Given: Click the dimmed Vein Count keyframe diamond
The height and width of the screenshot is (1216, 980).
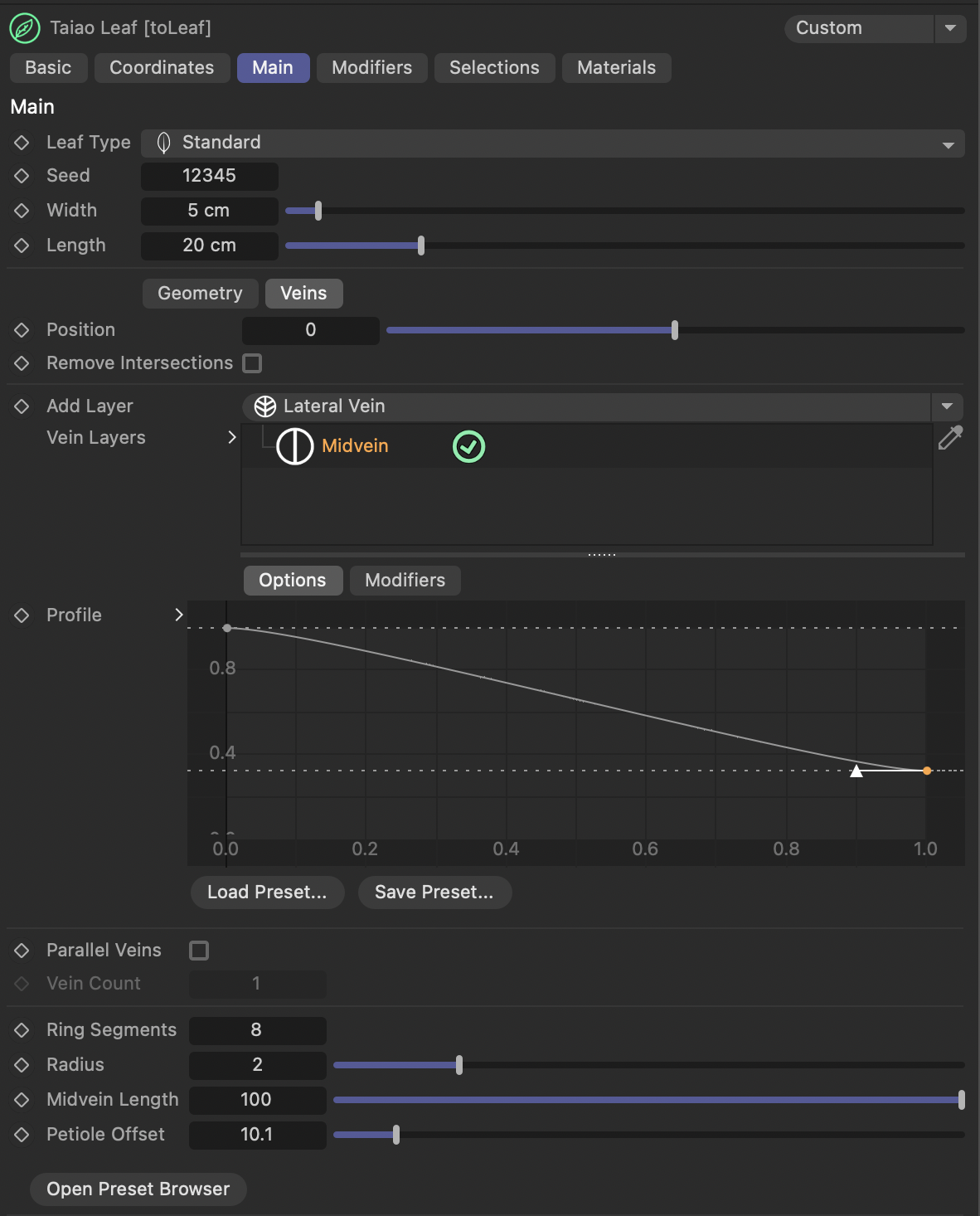Looking at the screenshot, I should pyautogui.click(x=22, y=984).
